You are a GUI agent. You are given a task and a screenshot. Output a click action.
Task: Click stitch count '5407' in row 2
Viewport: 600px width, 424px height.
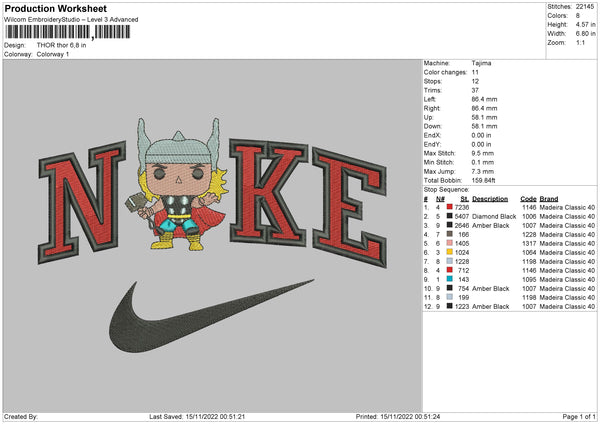tap(462, 217)
